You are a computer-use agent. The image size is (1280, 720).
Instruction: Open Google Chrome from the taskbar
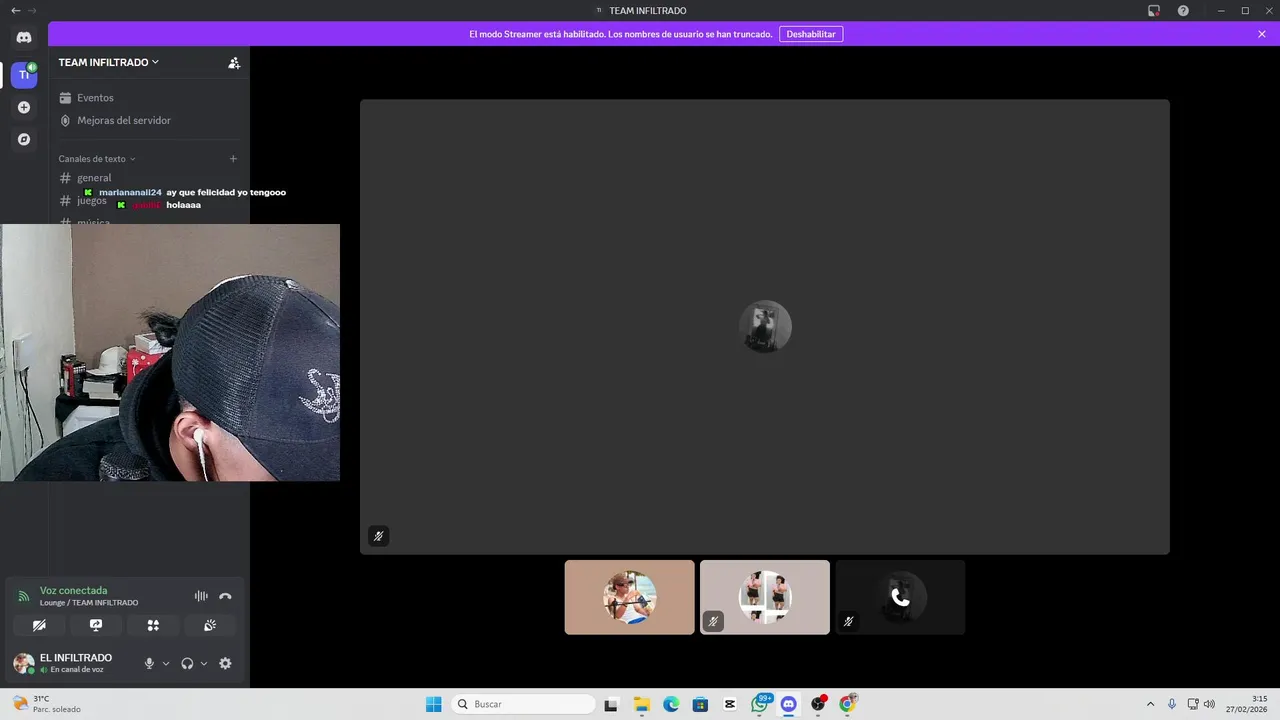848,704
